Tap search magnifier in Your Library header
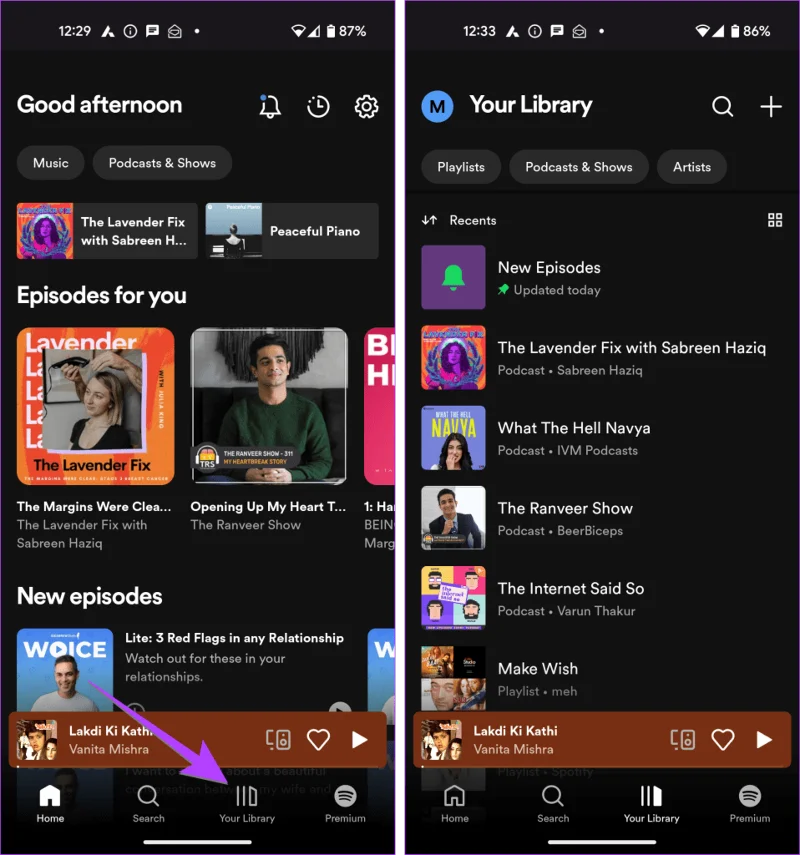This screenshot has width=800, height=855. [722, 106]
